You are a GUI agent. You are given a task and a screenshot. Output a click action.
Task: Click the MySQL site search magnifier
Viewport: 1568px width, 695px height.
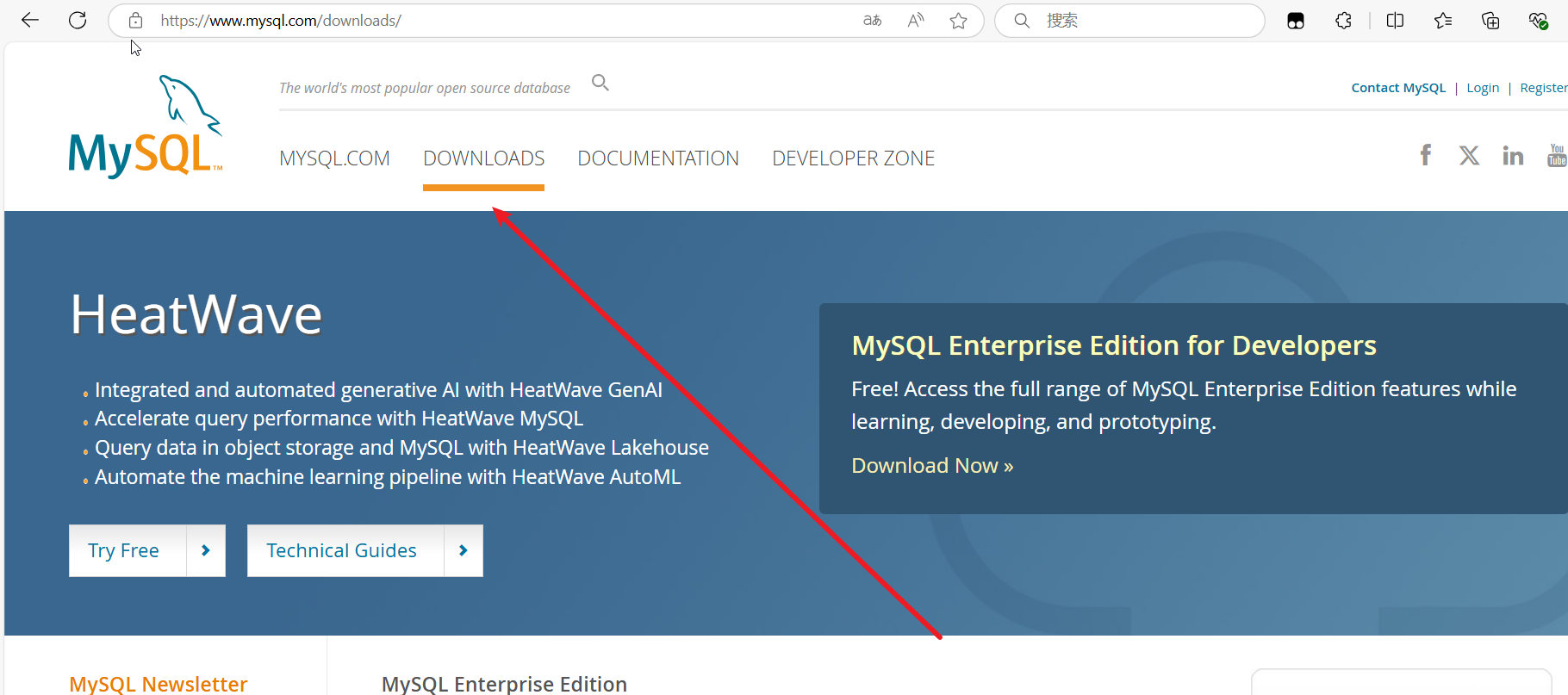[600, 83]
